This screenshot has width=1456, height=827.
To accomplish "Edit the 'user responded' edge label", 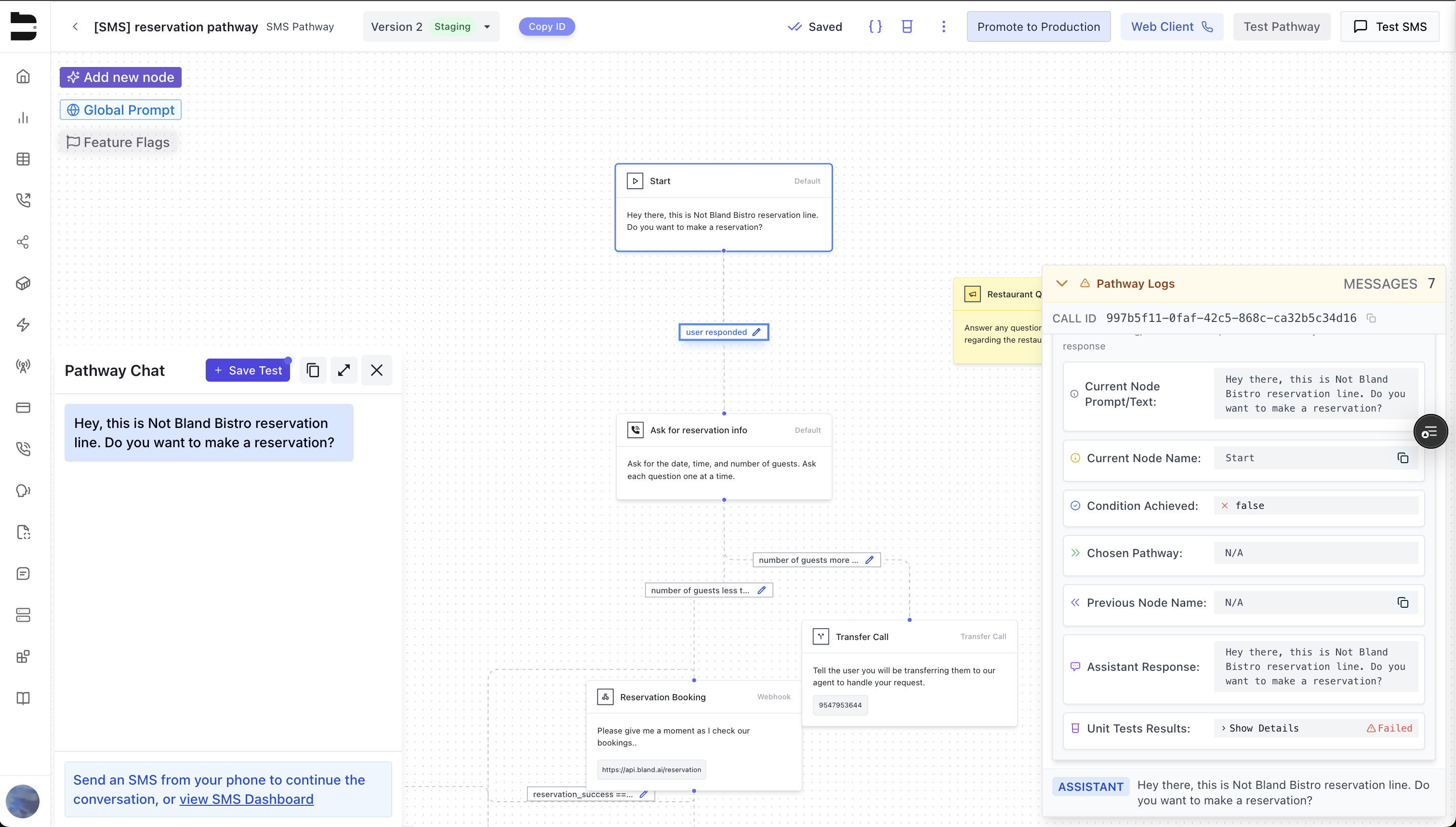I will [756, 332].
